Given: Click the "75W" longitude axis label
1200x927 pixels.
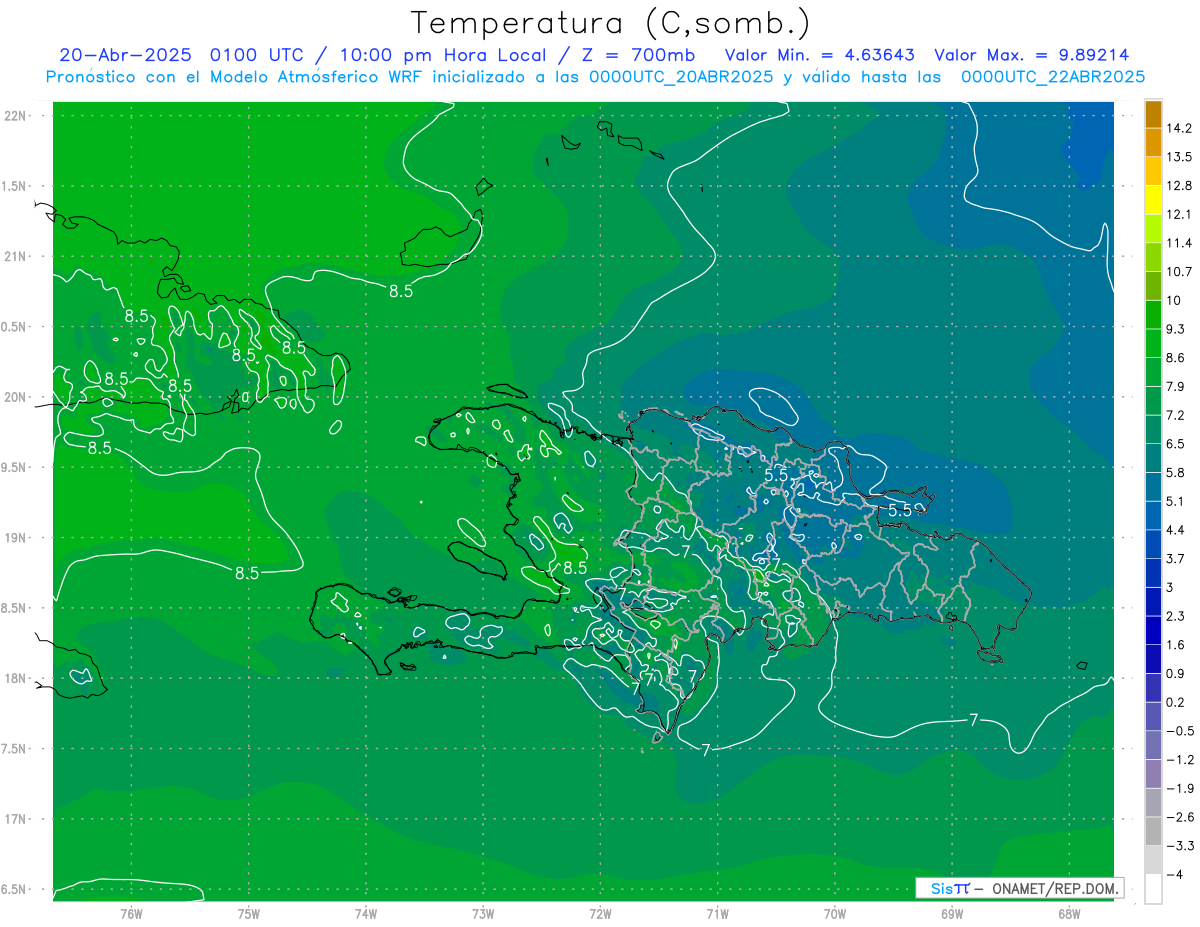Looking at the screenshot, I should point(249,914).
